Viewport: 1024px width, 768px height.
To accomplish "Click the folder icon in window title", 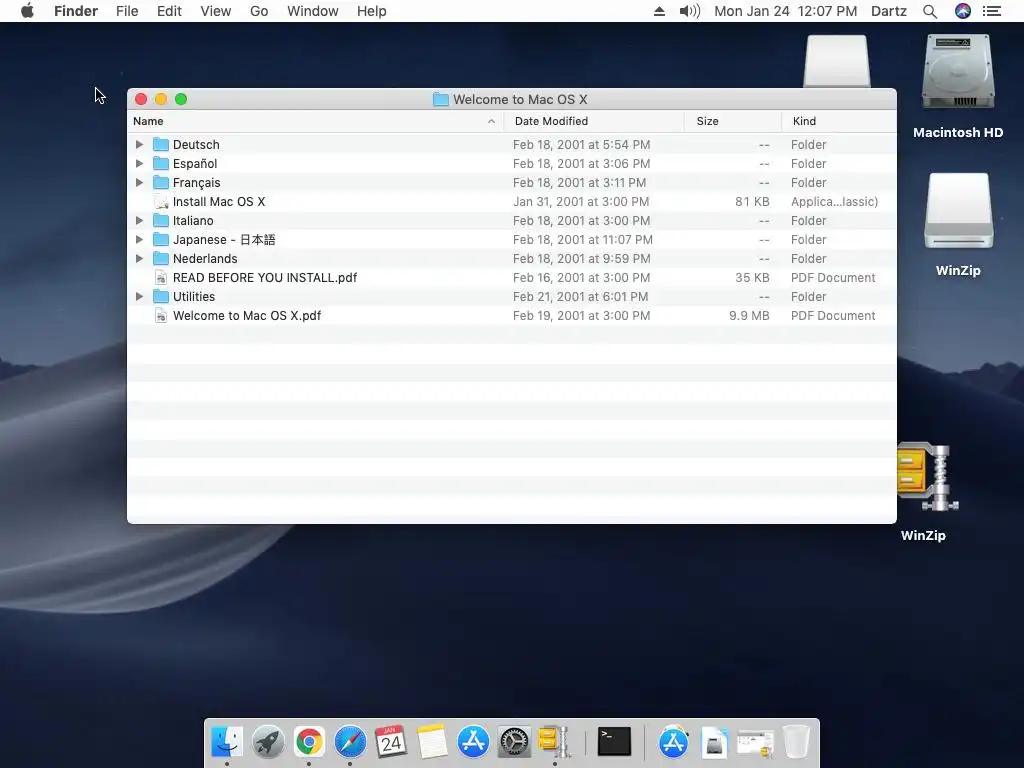I will [441, 99].
